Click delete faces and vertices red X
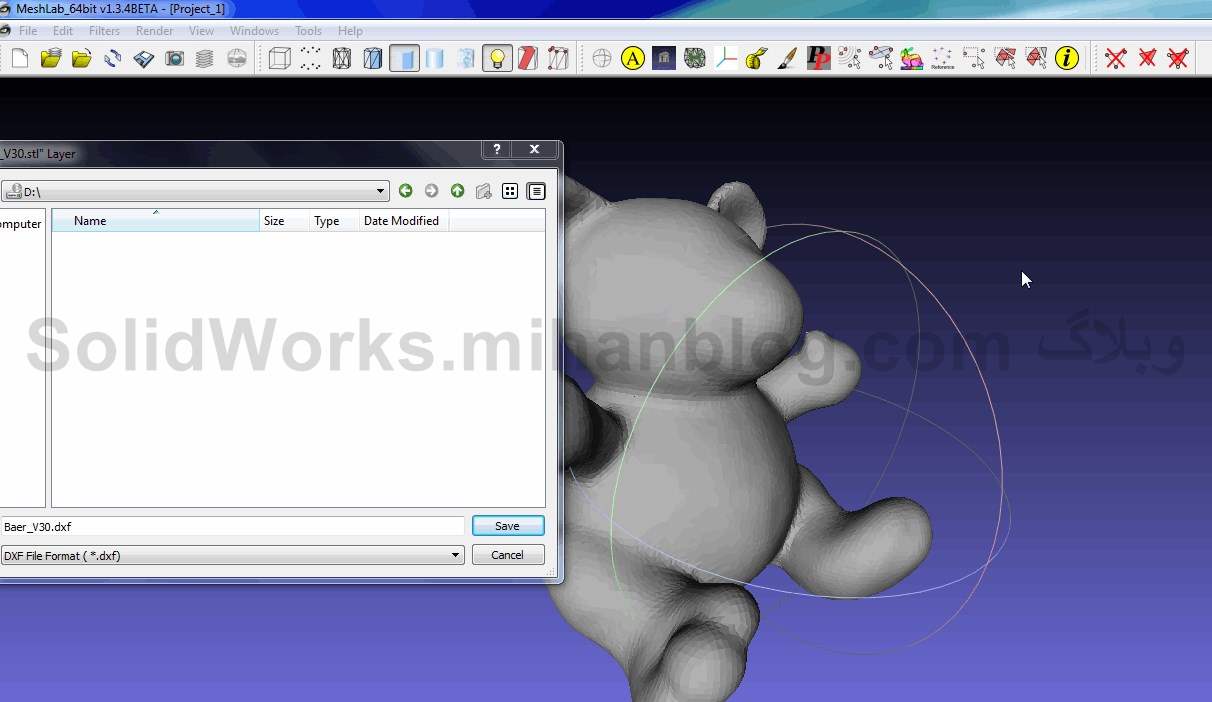 [x=1178, y=59]
